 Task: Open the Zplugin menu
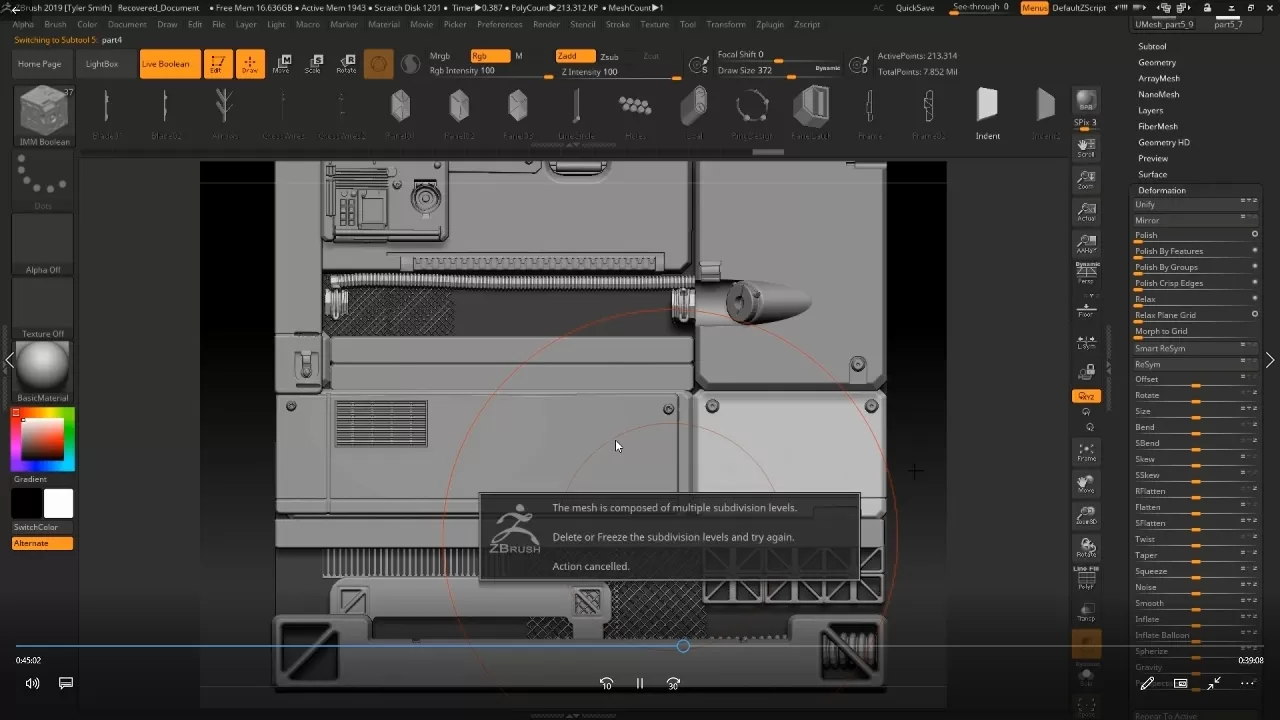pyautogui.click(x=770, y=24)
